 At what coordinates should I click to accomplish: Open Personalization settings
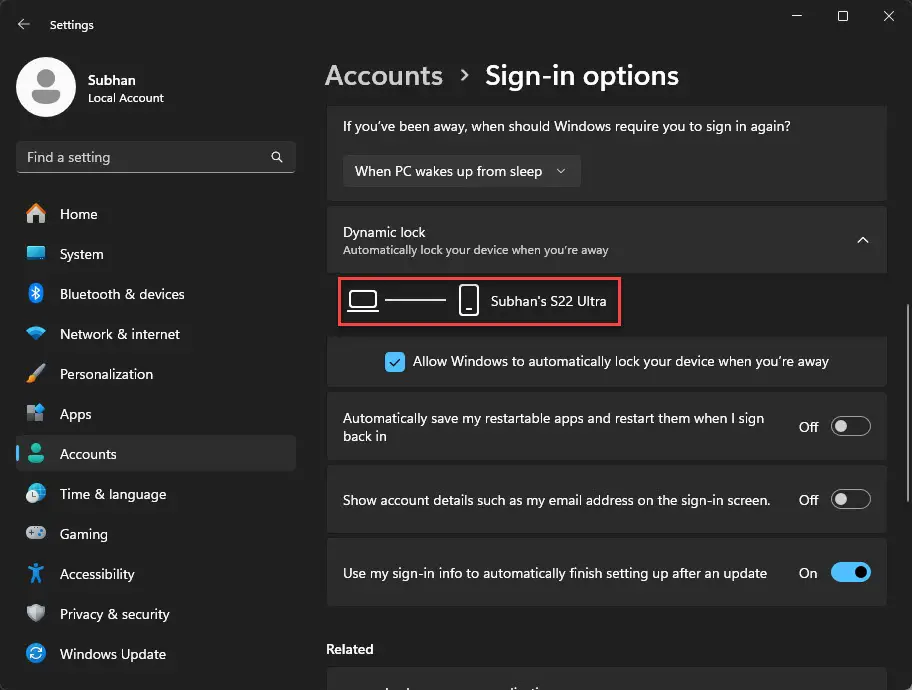pos(156,374)
